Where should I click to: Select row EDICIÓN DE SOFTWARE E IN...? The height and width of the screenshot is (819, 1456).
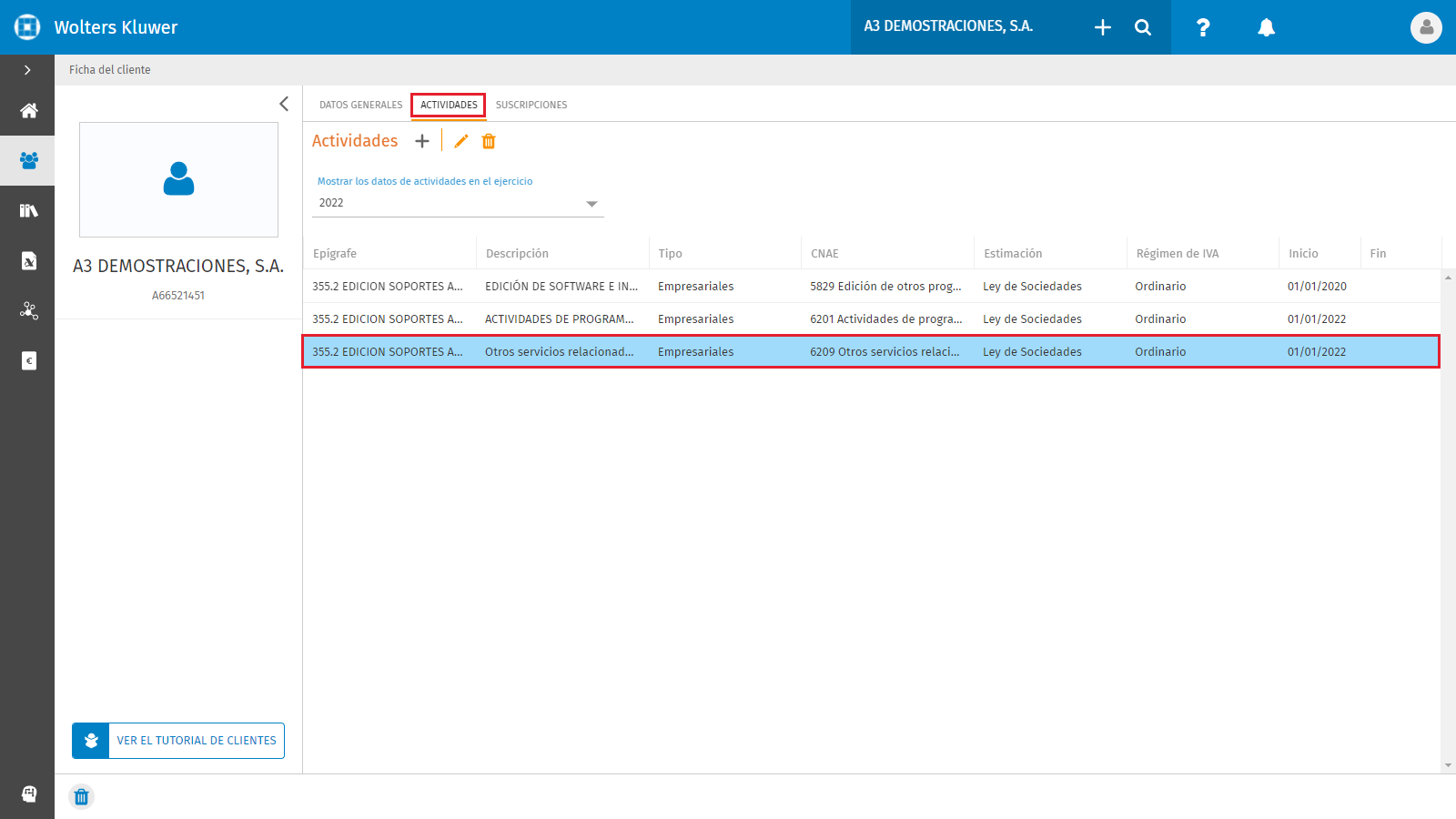click(871, 286)
